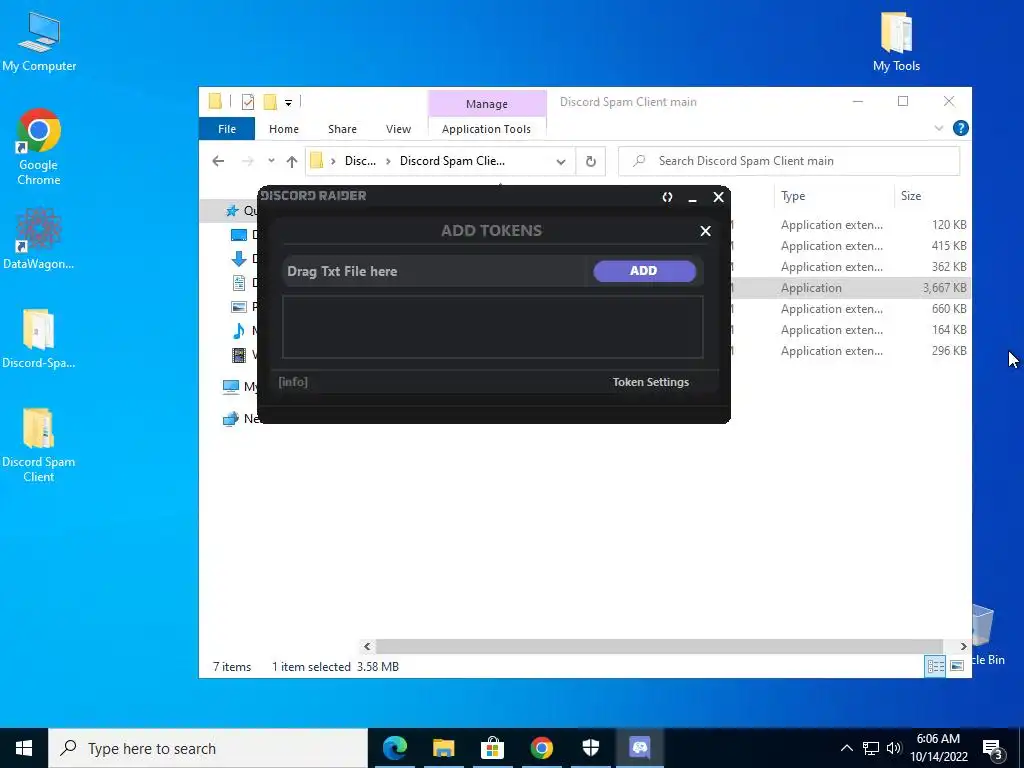The image size is (1024, 768).
Task: Click the empty token list box
Action: coord(492,327)
